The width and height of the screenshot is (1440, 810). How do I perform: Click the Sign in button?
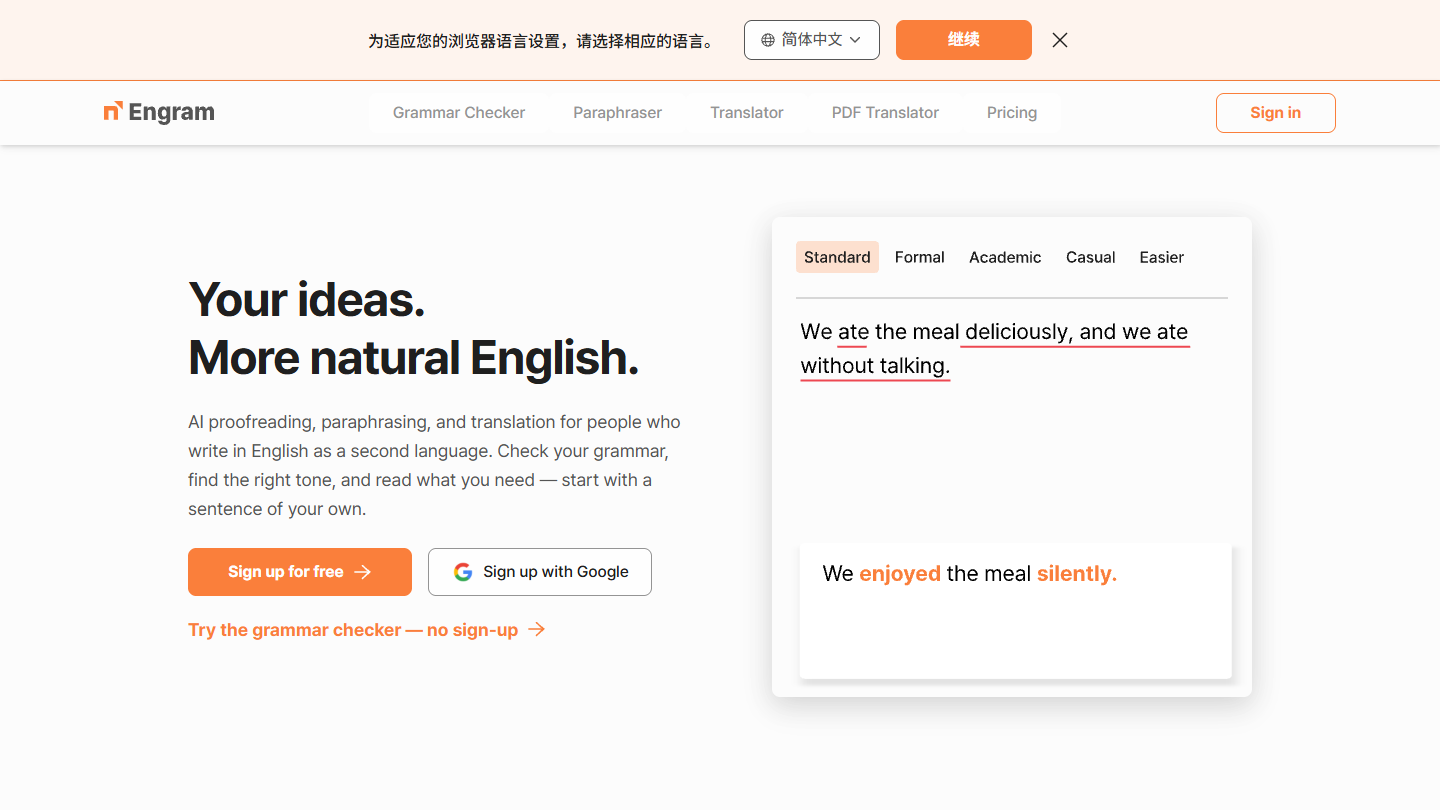tap(1276, 113)
